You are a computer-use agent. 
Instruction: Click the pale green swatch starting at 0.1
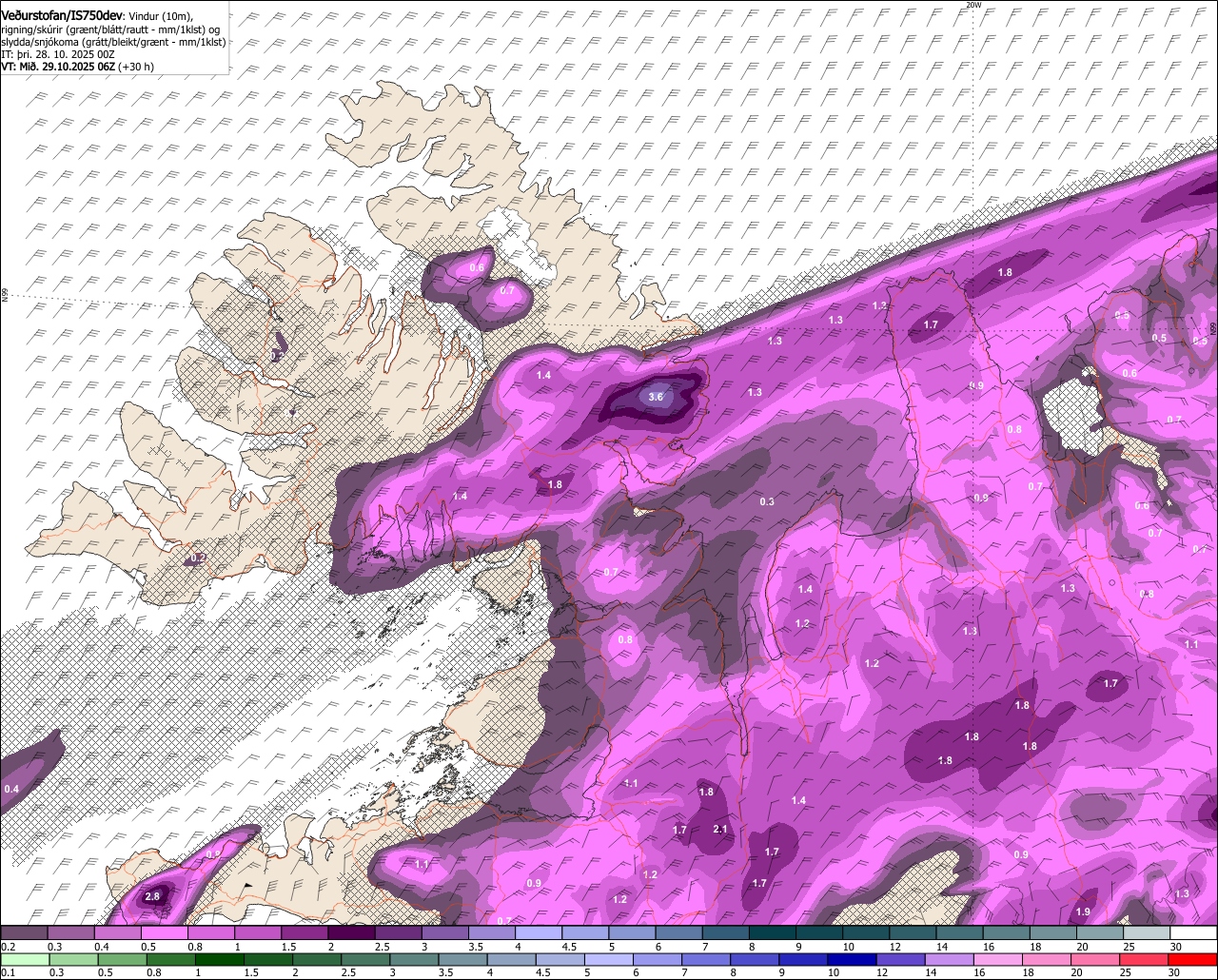[x=26, y=960]
